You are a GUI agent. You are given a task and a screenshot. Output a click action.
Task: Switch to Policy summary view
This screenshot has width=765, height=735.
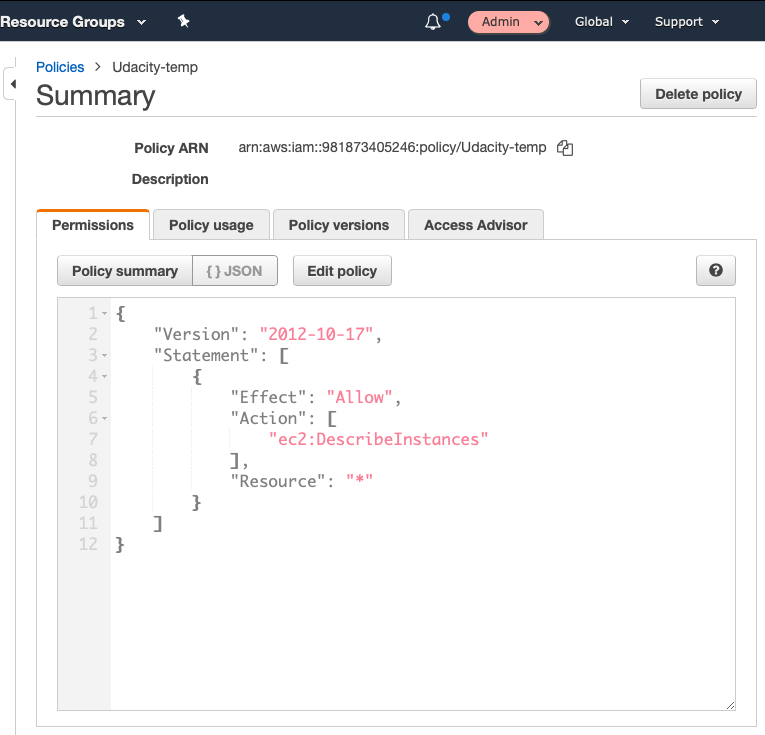tap(125, 271)
